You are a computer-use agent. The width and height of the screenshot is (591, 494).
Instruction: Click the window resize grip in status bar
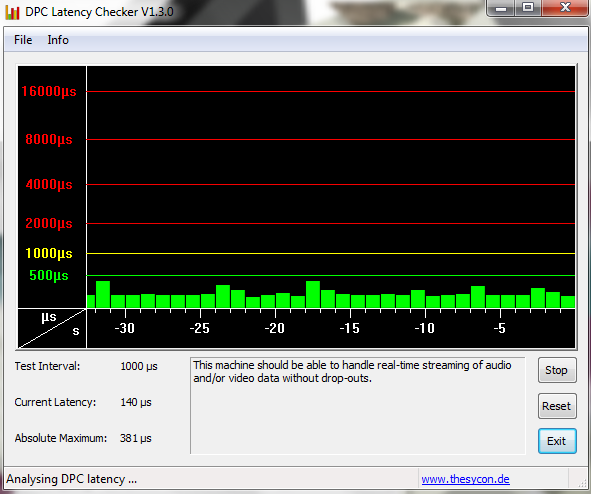tap(582, 484)
